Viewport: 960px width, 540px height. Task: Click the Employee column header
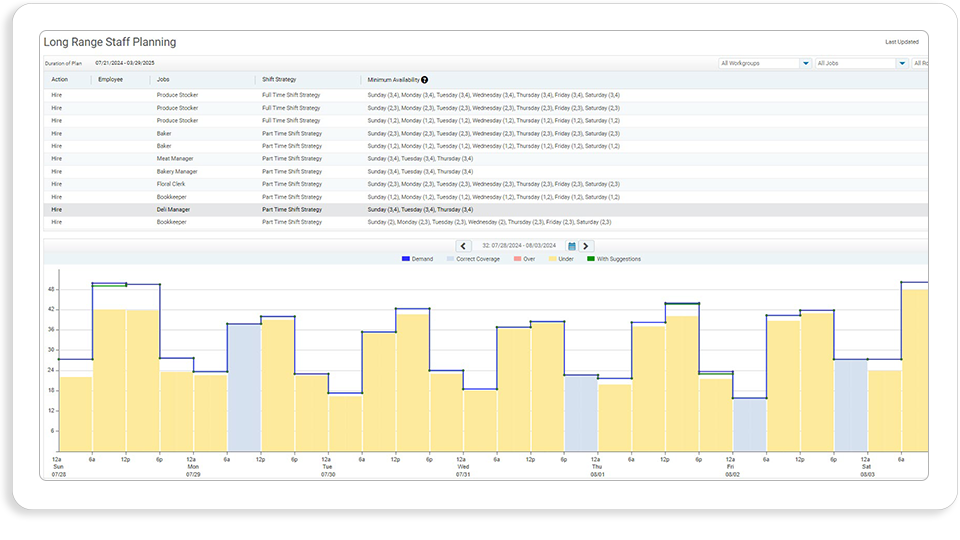point(110,80)
